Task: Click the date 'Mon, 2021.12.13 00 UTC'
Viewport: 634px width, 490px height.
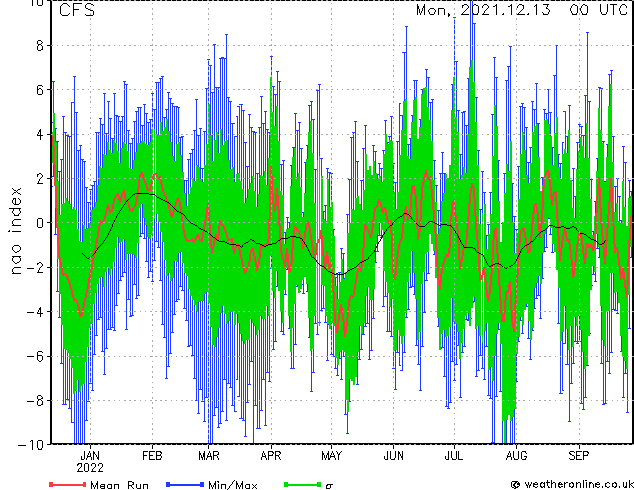Action: 522,10
